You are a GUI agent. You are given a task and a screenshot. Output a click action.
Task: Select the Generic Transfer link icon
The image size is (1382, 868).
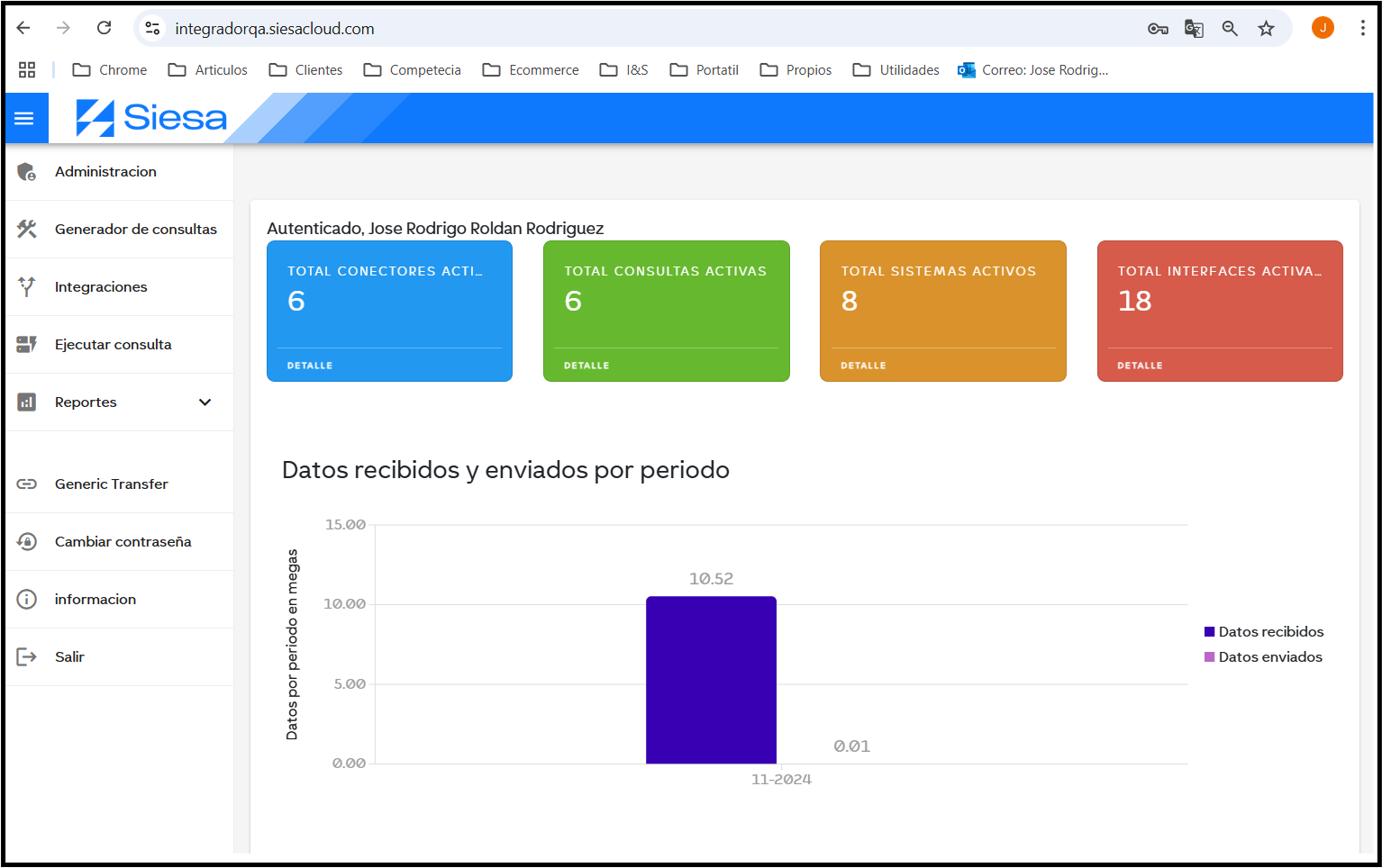(x=26, y=484)
